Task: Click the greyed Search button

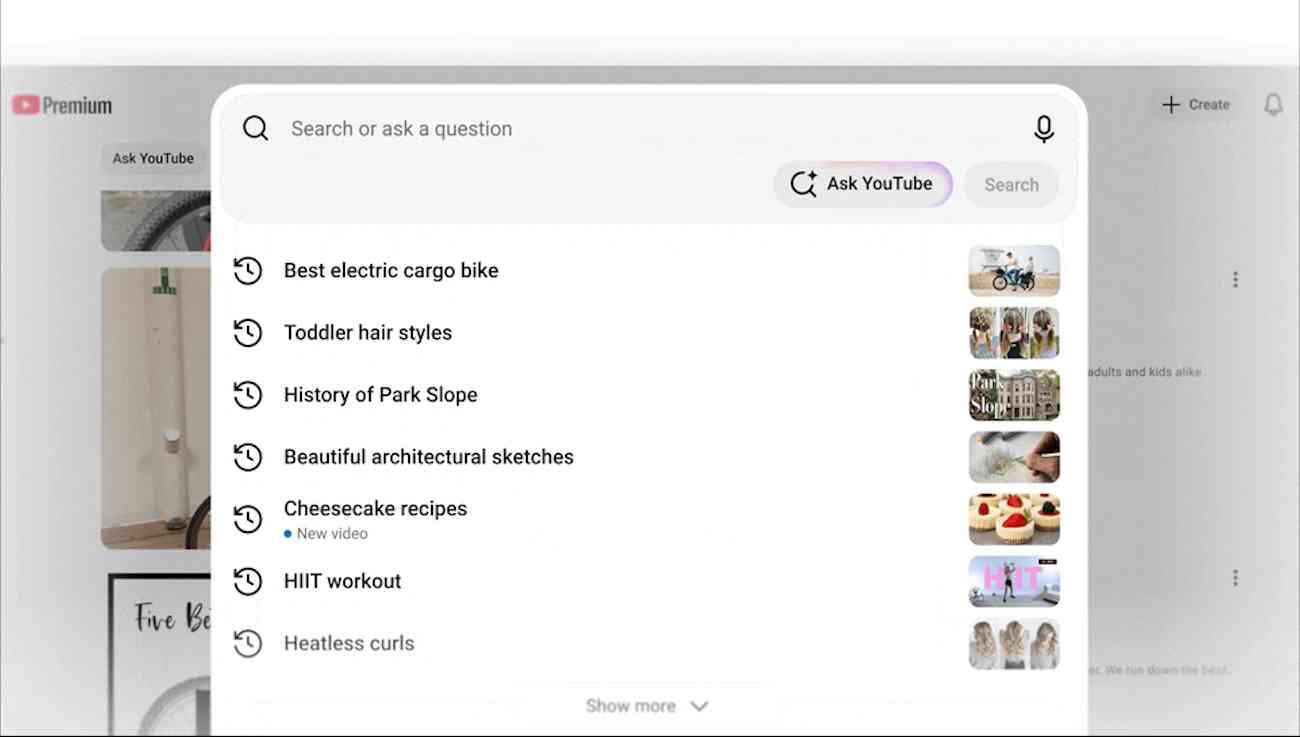Action: pos(1011,184)
